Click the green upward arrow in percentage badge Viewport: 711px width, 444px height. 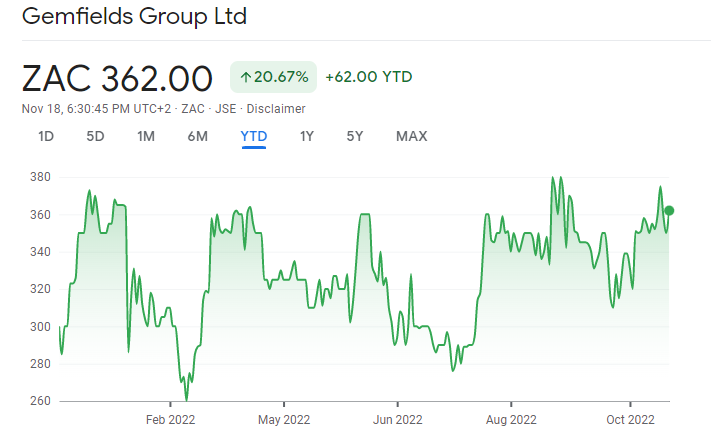(245, 77)
